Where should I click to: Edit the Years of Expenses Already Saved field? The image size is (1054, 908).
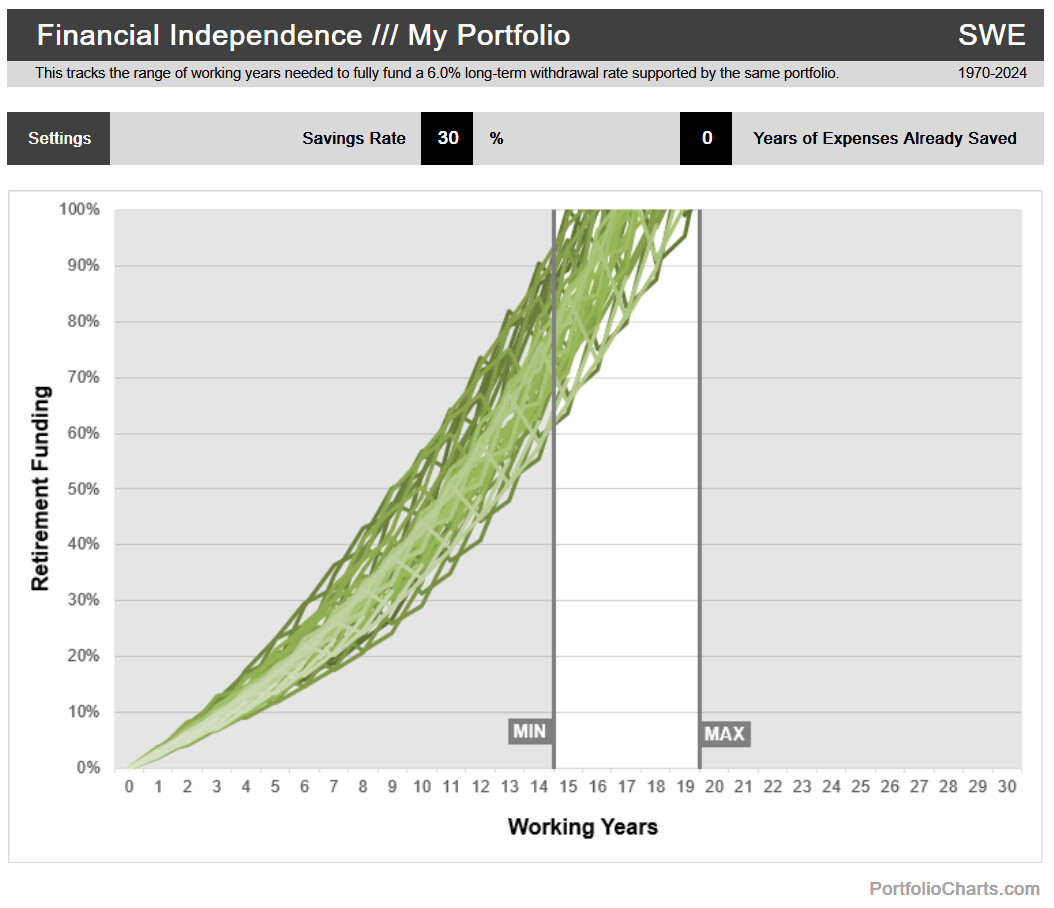(706, 138)
